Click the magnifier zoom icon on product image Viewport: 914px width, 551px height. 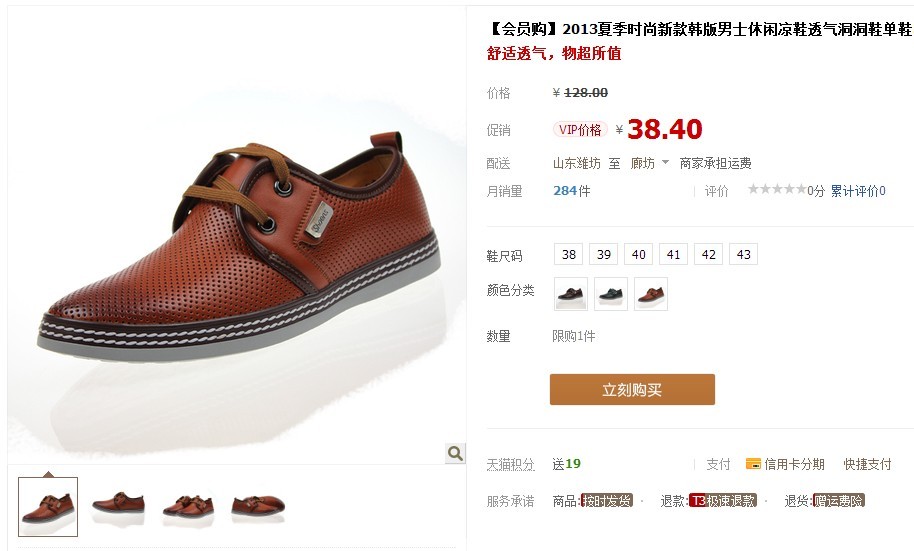455,452
